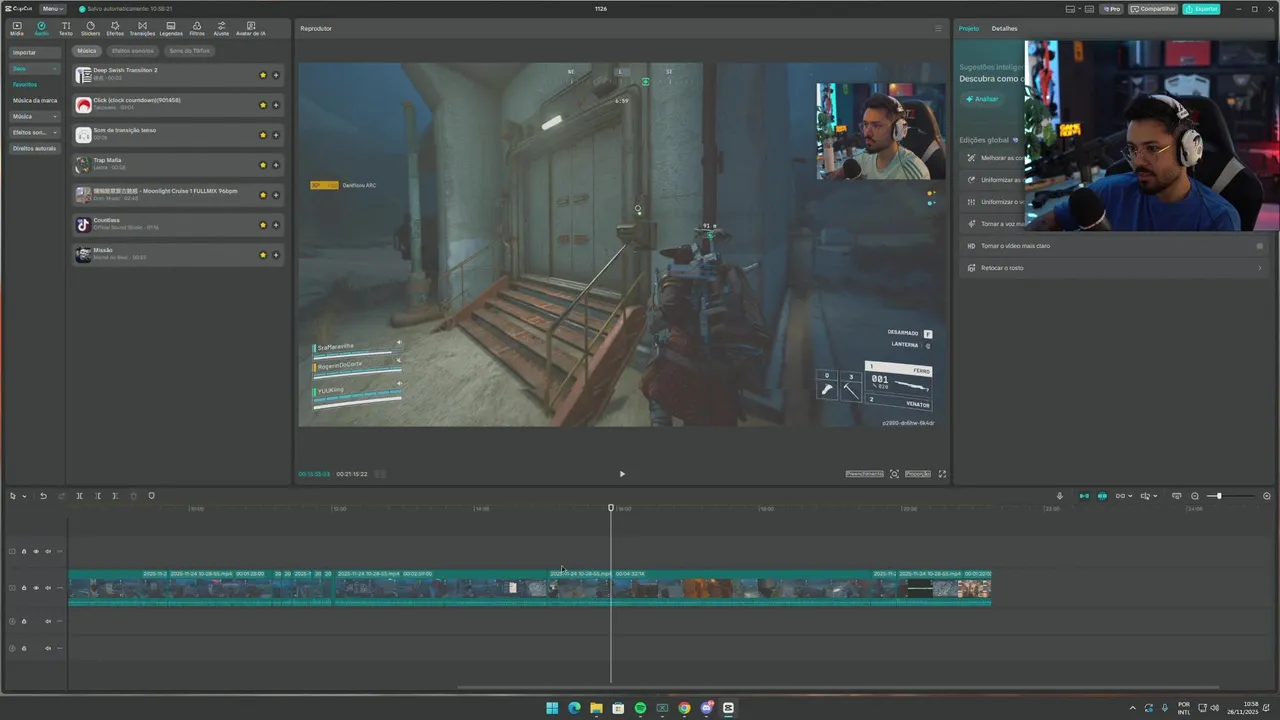Expand the Efeitos sonoros sidebar dropdown
This screenshot has height=720, width=1280.
click(35, 132)
